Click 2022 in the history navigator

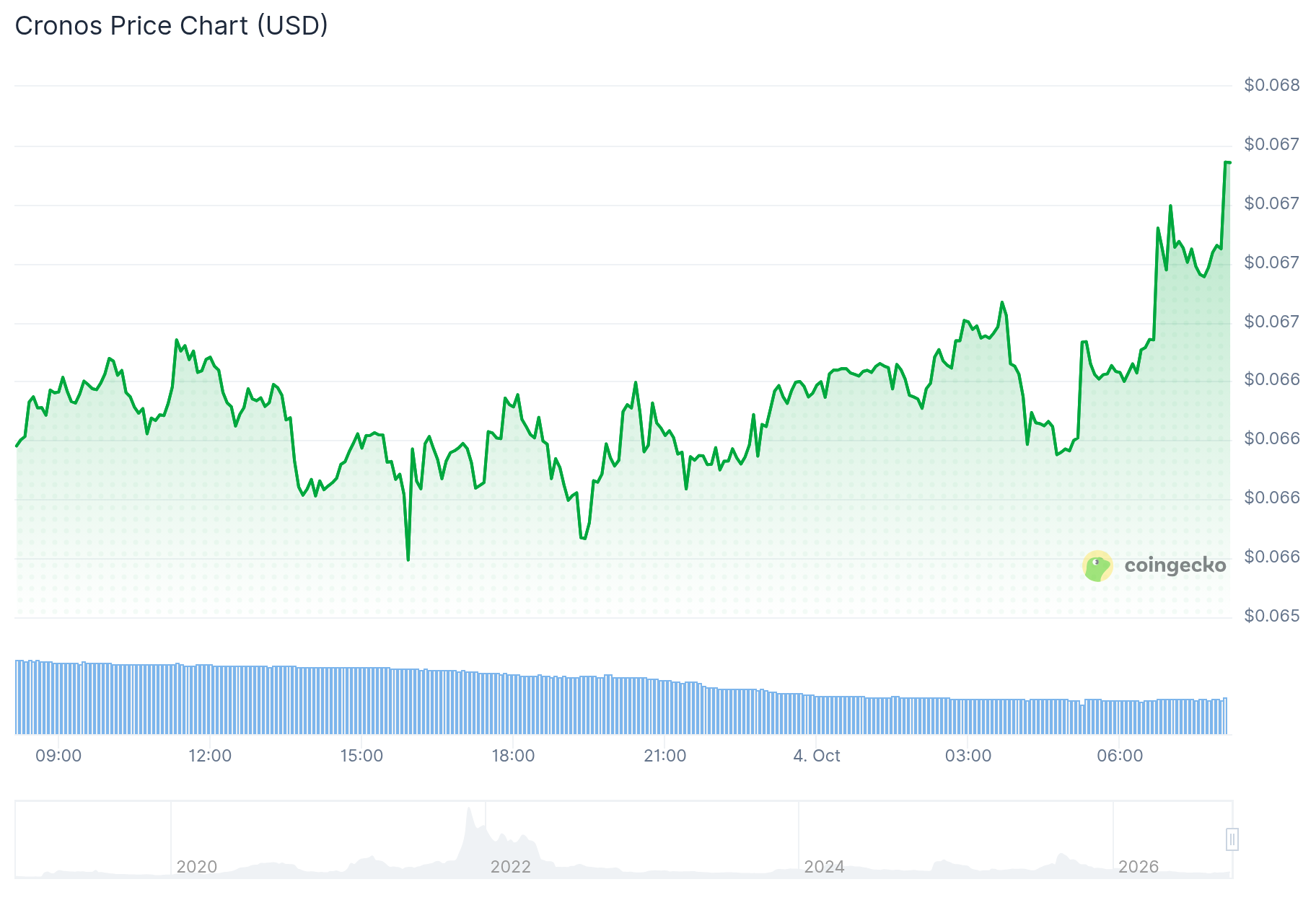pos(511,867)
